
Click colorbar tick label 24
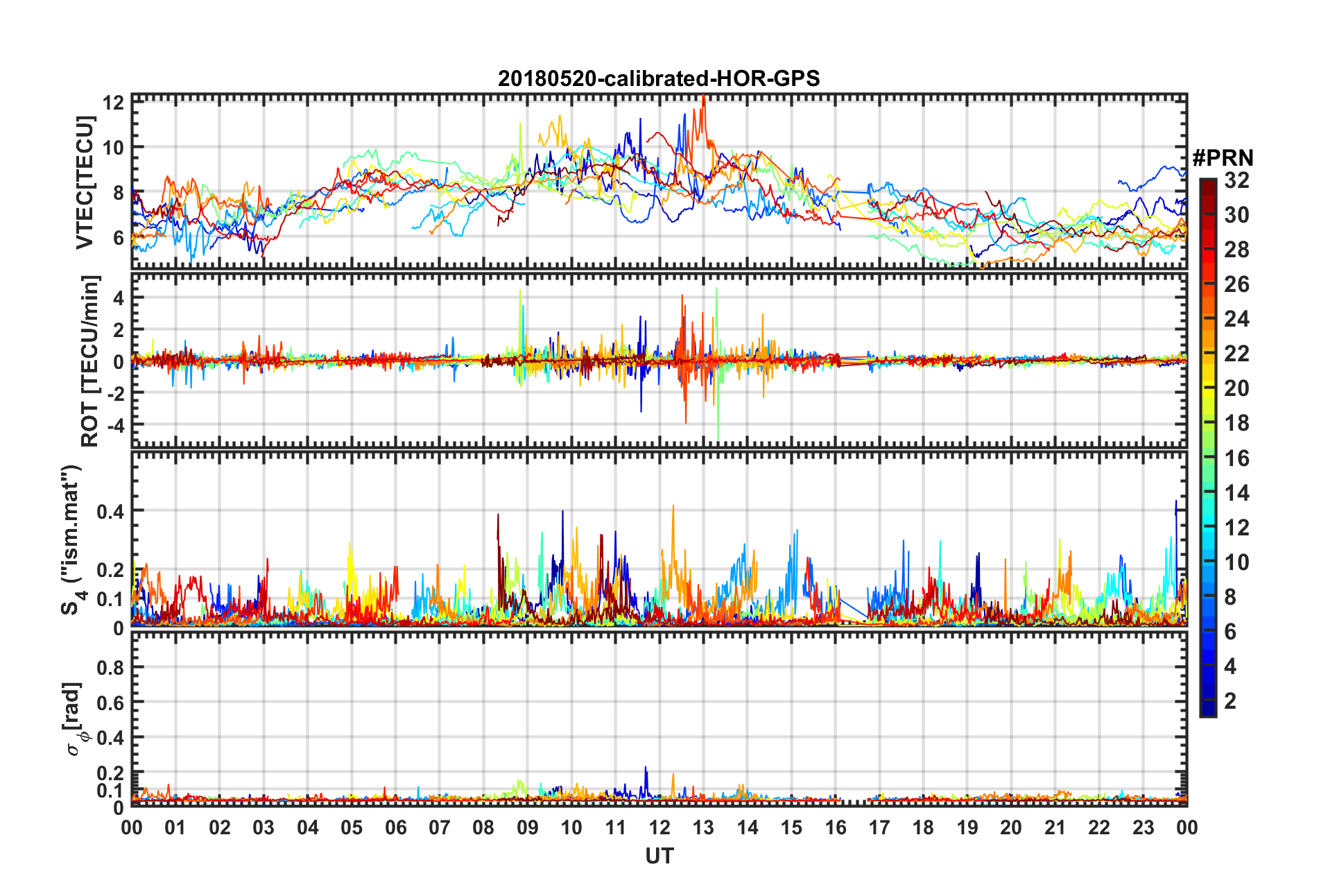(1236, 319)
